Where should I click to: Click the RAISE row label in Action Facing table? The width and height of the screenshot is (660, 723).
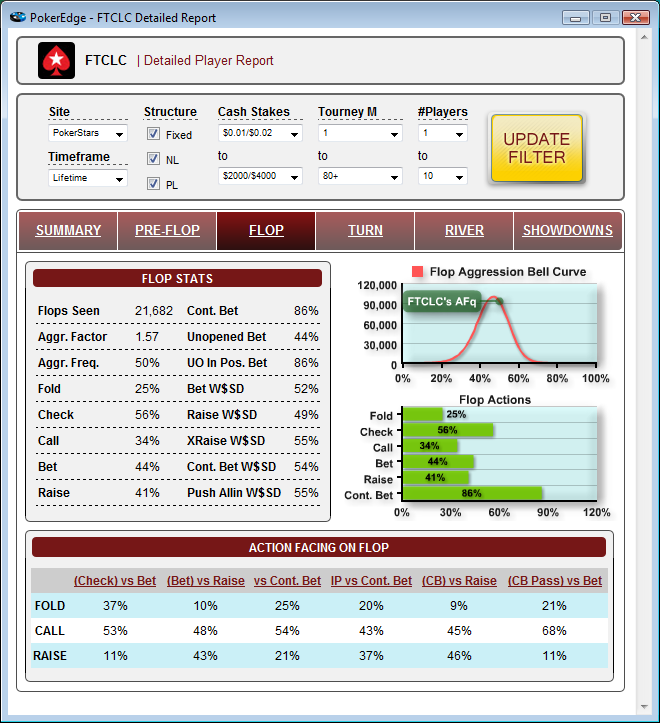pos(50,656)
